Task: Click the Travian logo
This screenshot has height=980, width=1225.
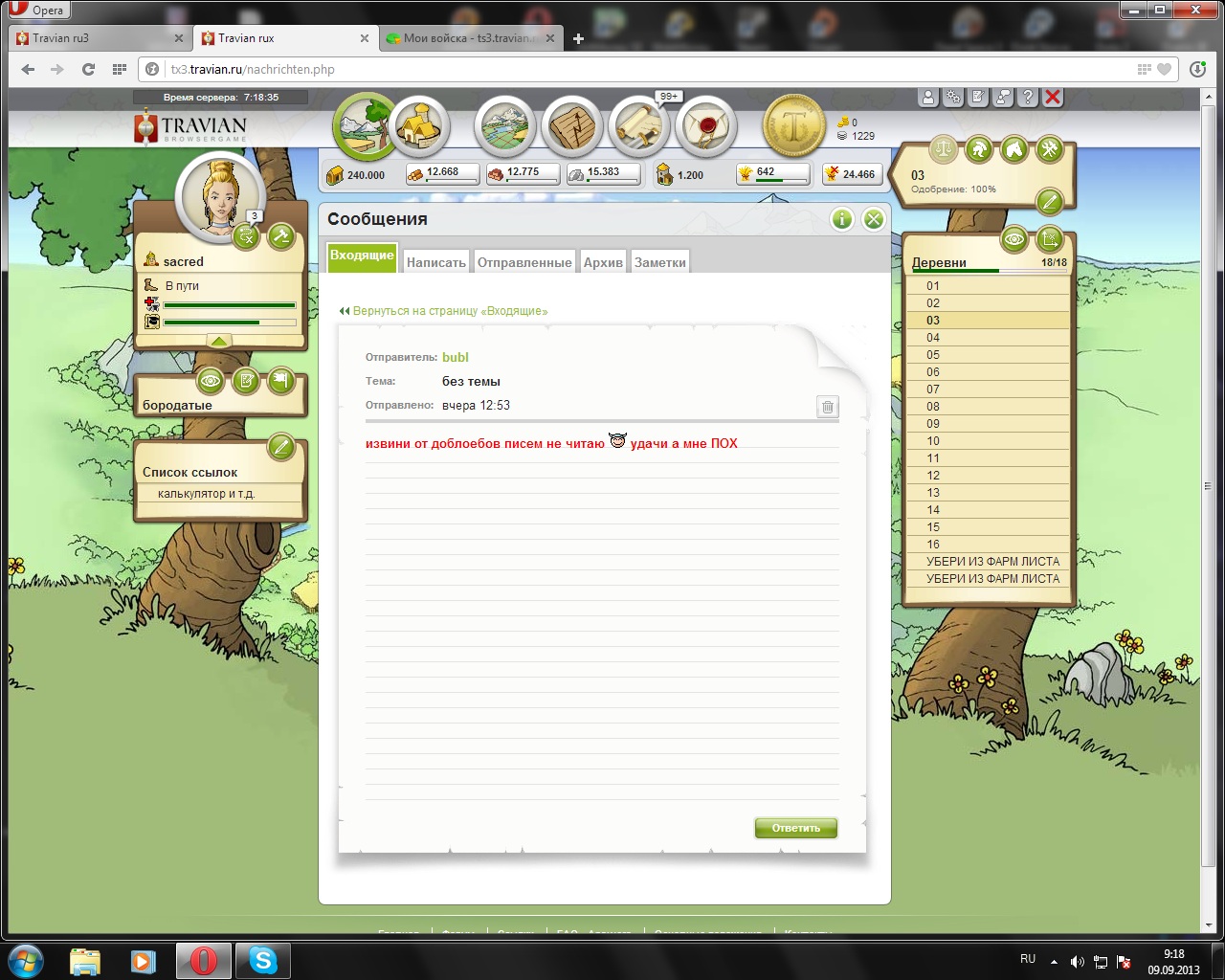Action: point(191,127)
